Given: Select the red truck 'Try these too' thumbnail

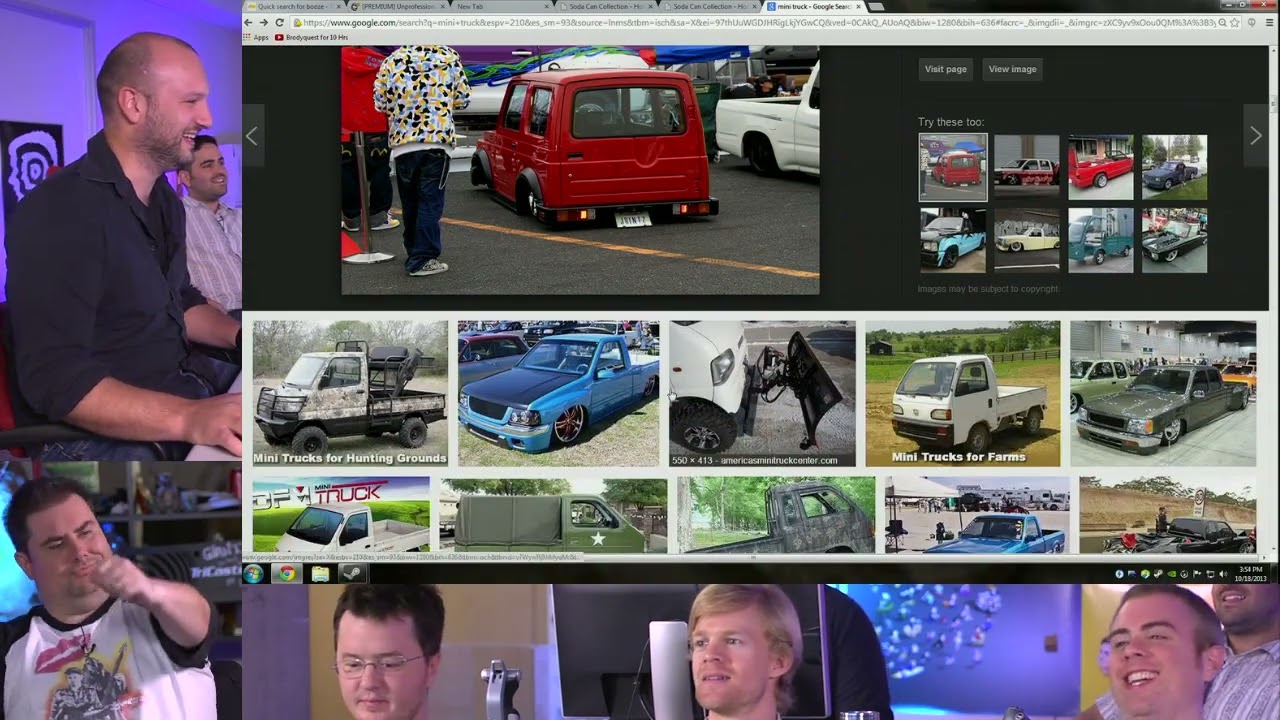Looking at the screenshot, I should 953,167.
